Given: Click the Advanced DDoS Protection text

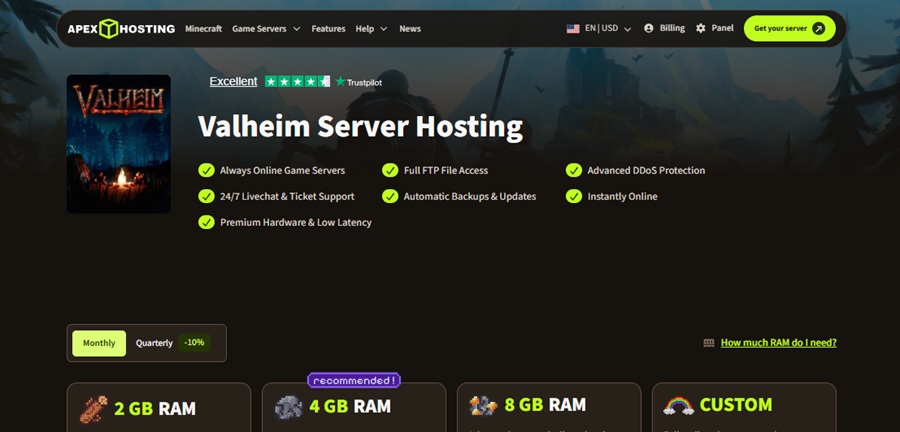Looking at the screenshot, I should click(646, 170).
